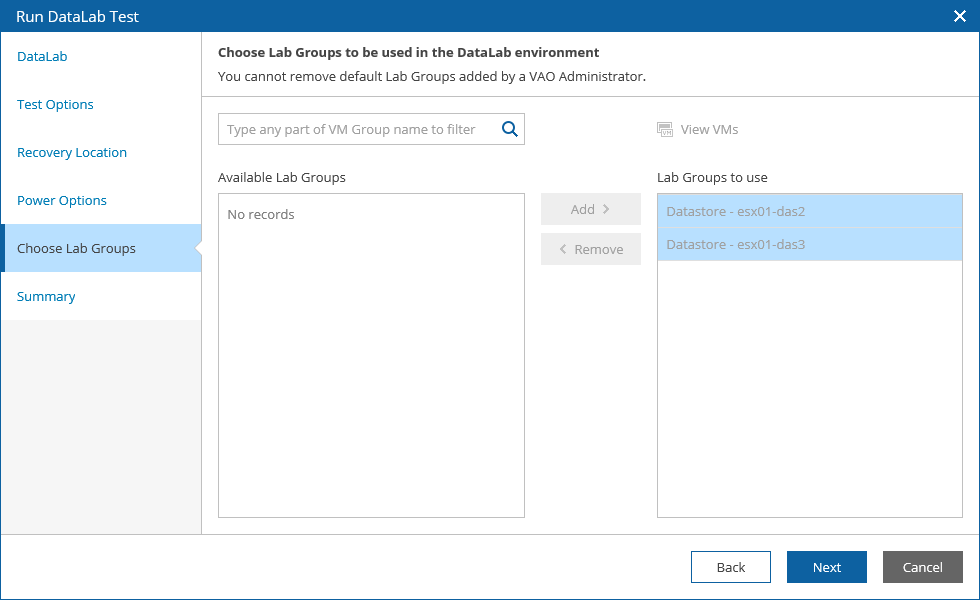Open the Test Options step

point(55,105)
